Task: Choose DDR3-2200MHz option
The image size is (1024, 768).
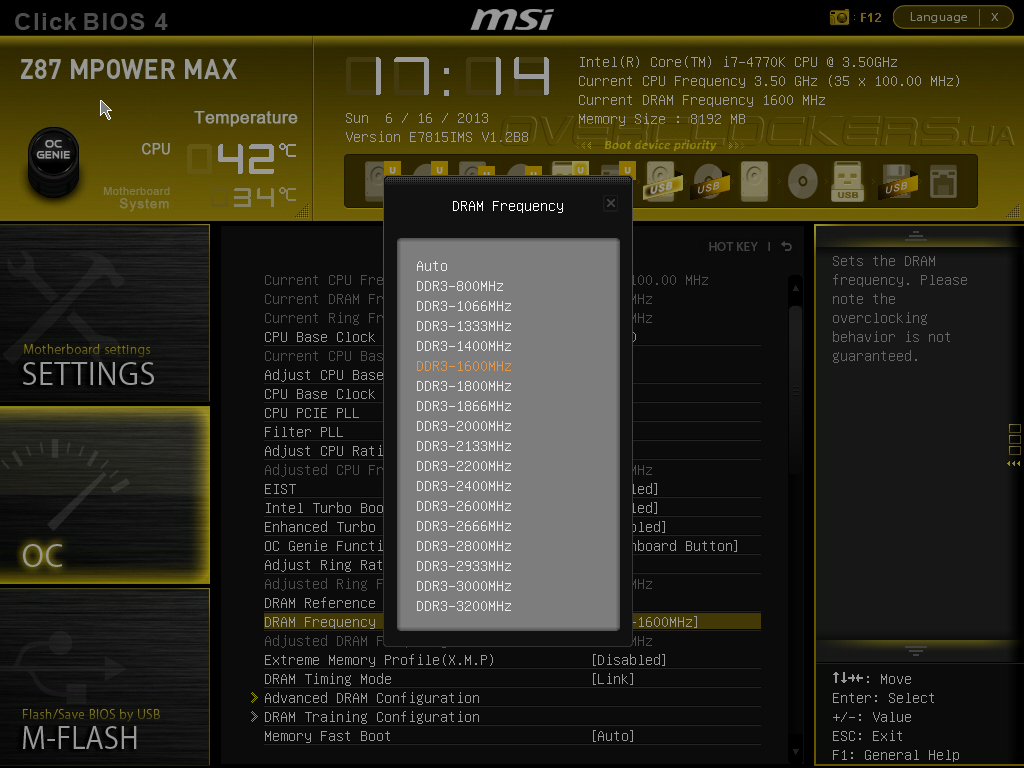Action: (464, 466)
